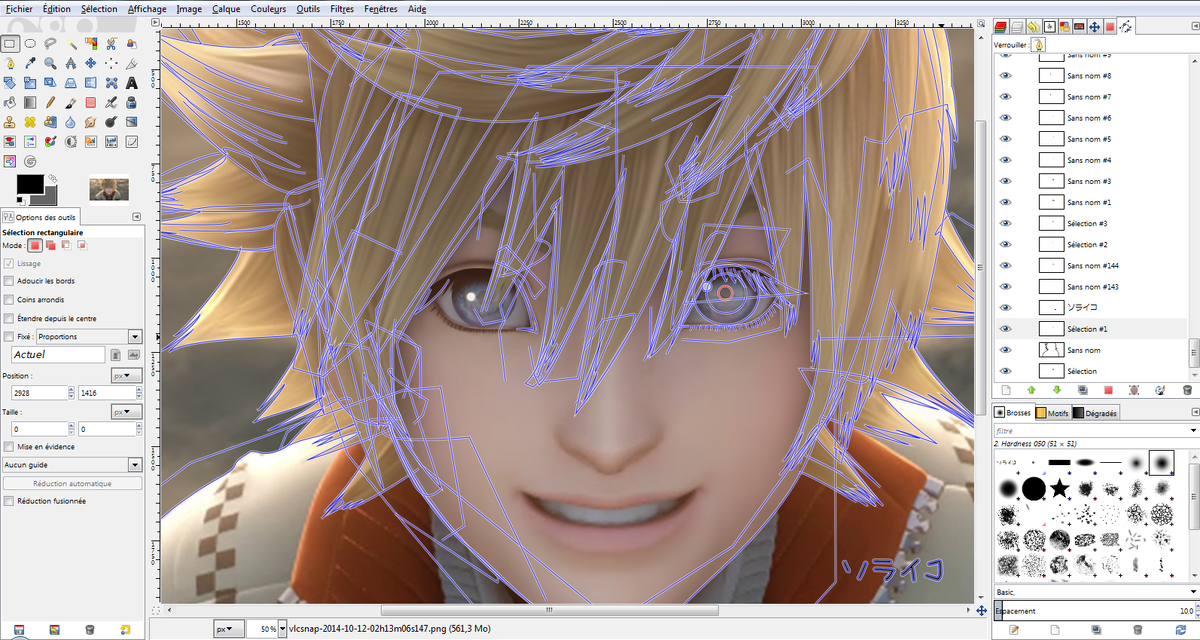1200x640 pixels.
Task: Click raise path up green arrow
Action: coord(1030,390)
